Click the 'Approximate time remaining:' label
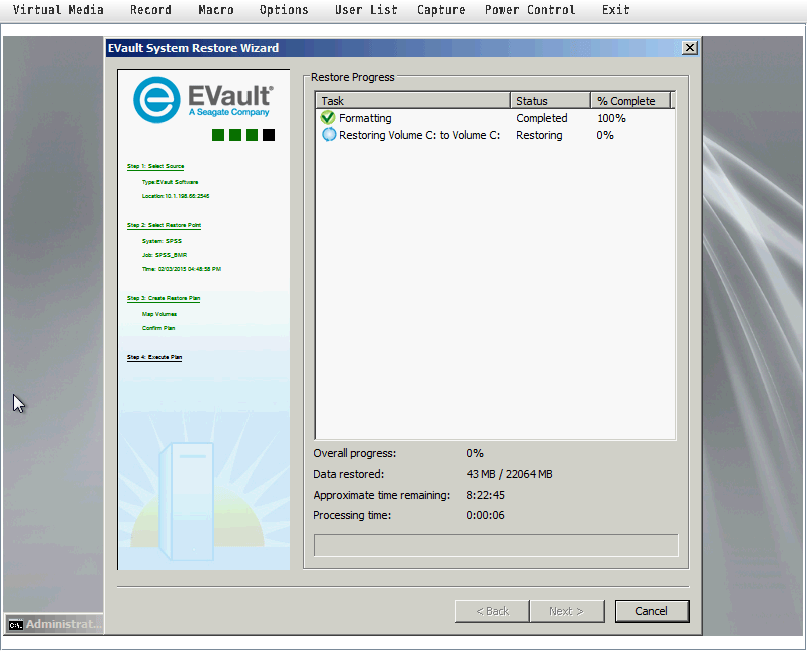807x651 pixels. pyautogui.click(x=381, y=495)
